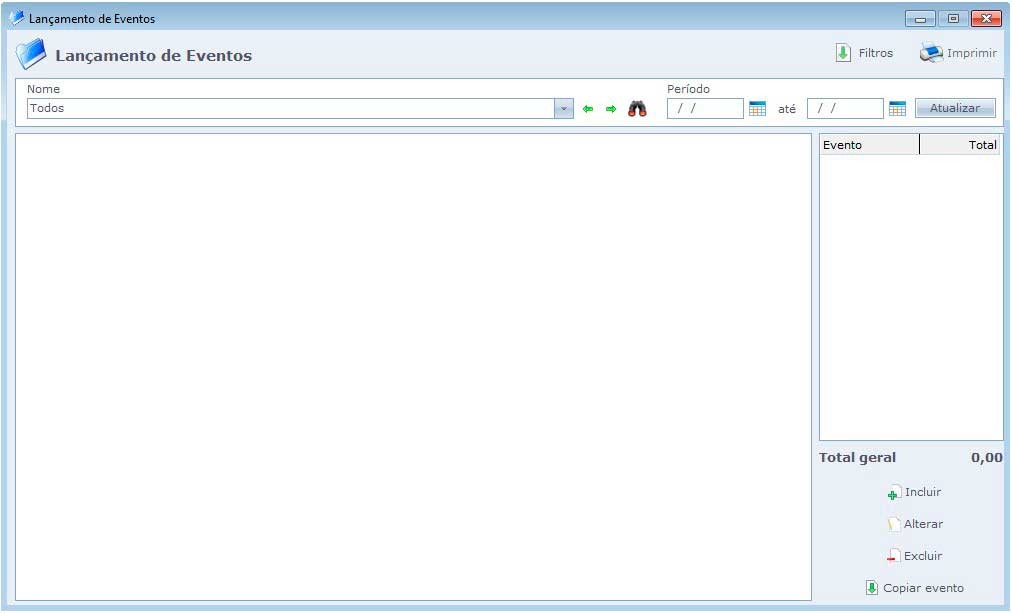The width and height of the screenshot is (1012, 613).
Task: Open calendar picker for the end date
Action: point(897,109)
